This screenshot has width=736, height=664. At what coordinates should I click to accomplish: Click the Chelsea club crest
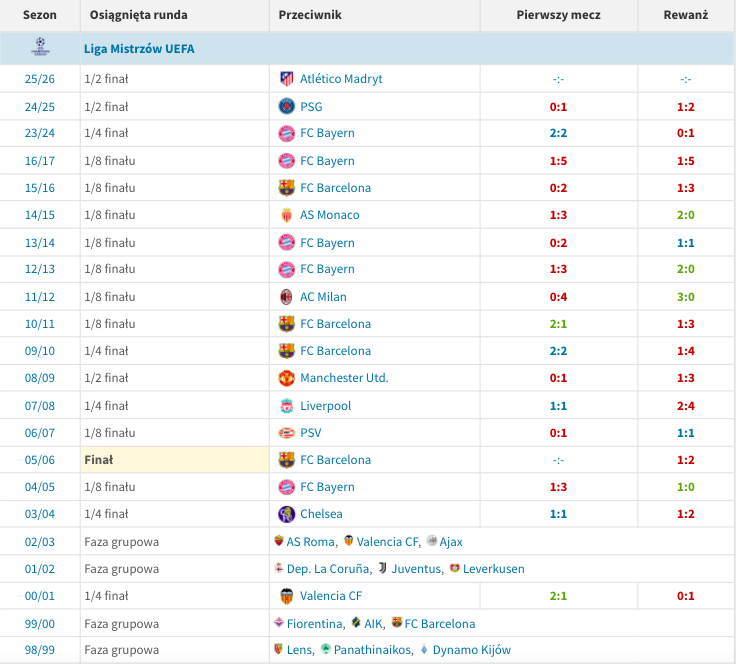[x=286, y=514]
